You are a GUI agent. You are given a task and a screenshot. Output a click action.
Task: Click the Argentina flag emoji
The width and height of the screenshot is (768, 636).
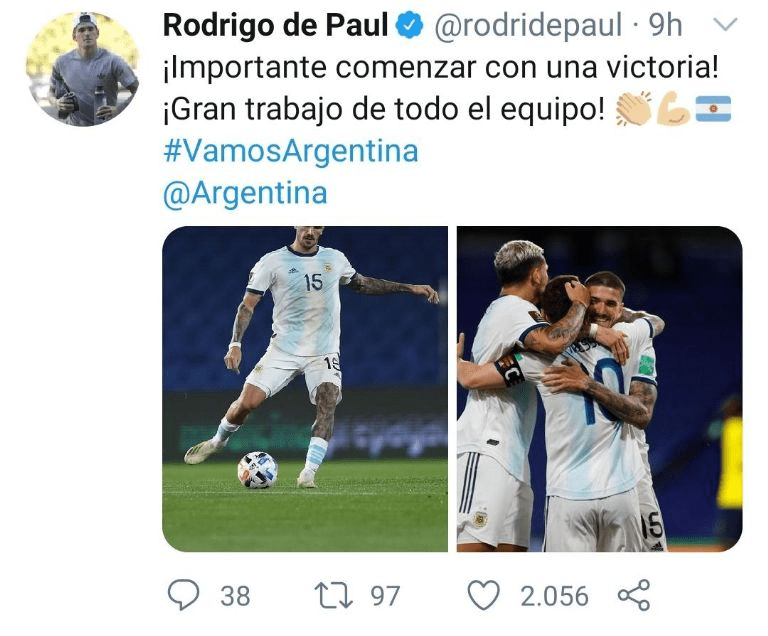[713, 108]
